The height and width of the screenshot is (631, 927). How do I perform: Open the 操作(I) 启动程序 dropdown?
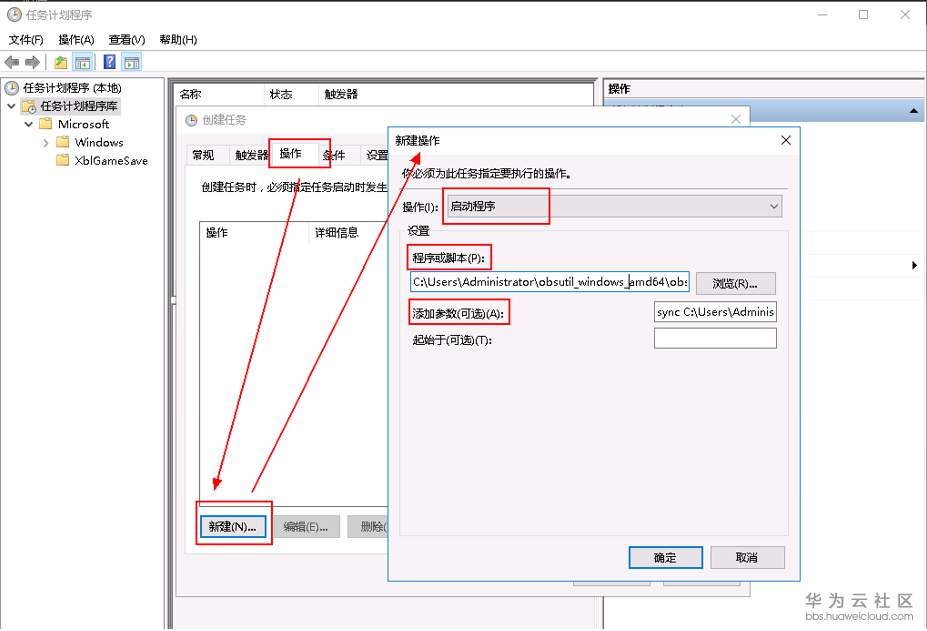coord(614,206)
